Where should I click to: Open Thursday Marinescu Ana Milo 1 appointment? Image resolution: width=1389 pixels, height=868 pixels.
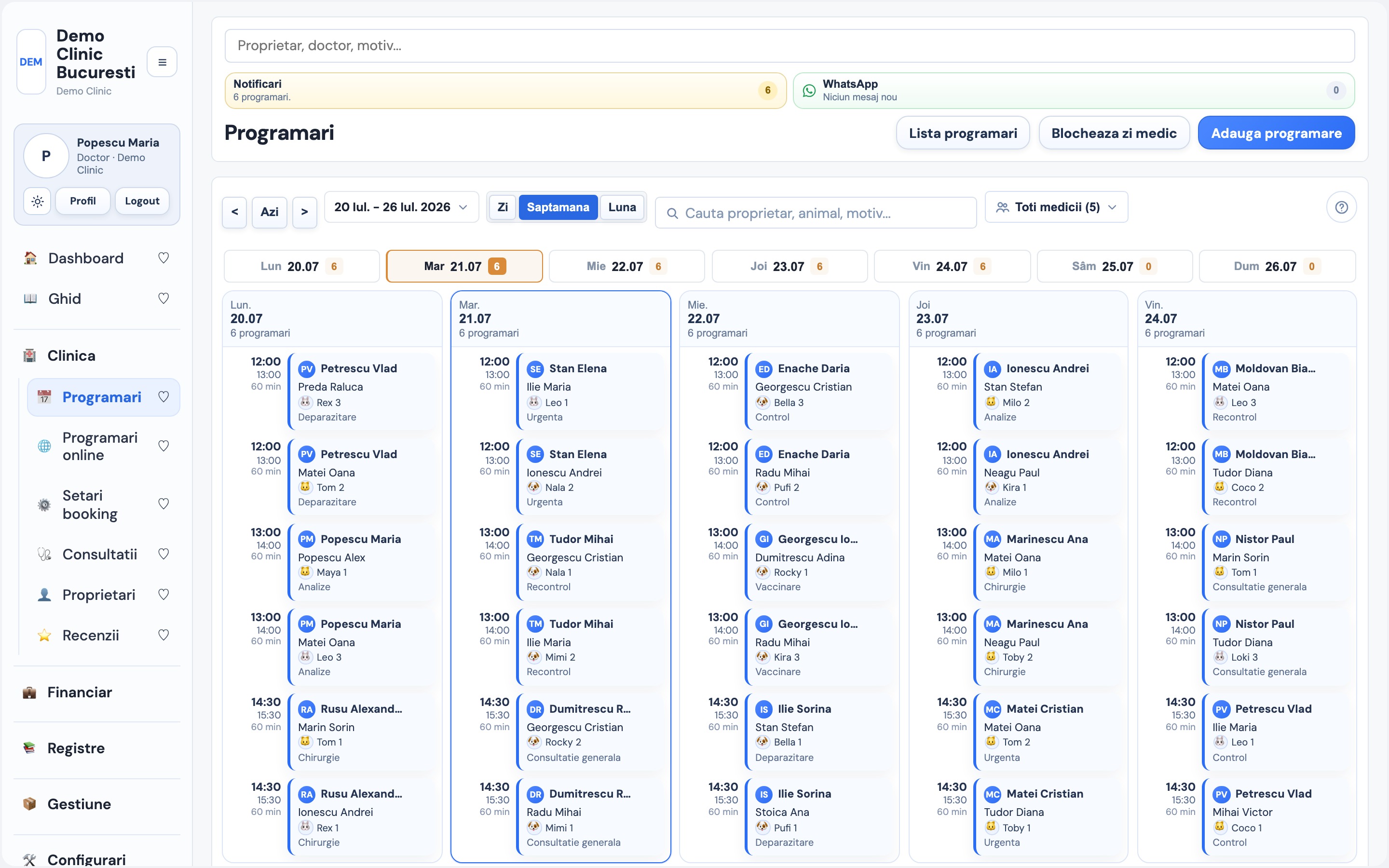click(1047, 562)
